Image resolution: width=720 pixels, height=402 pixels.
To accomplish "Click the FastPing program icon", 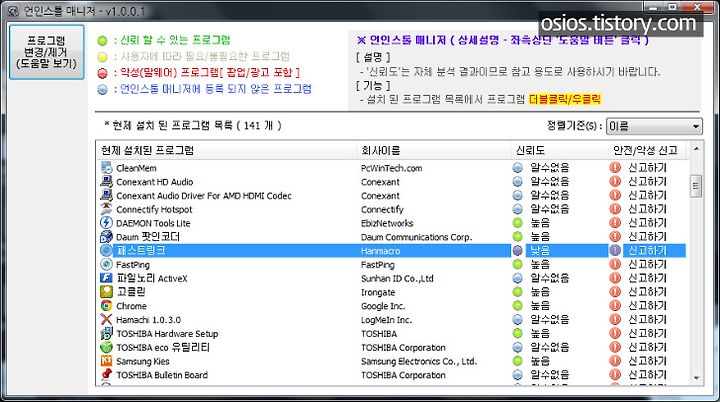I will [107, 264].
